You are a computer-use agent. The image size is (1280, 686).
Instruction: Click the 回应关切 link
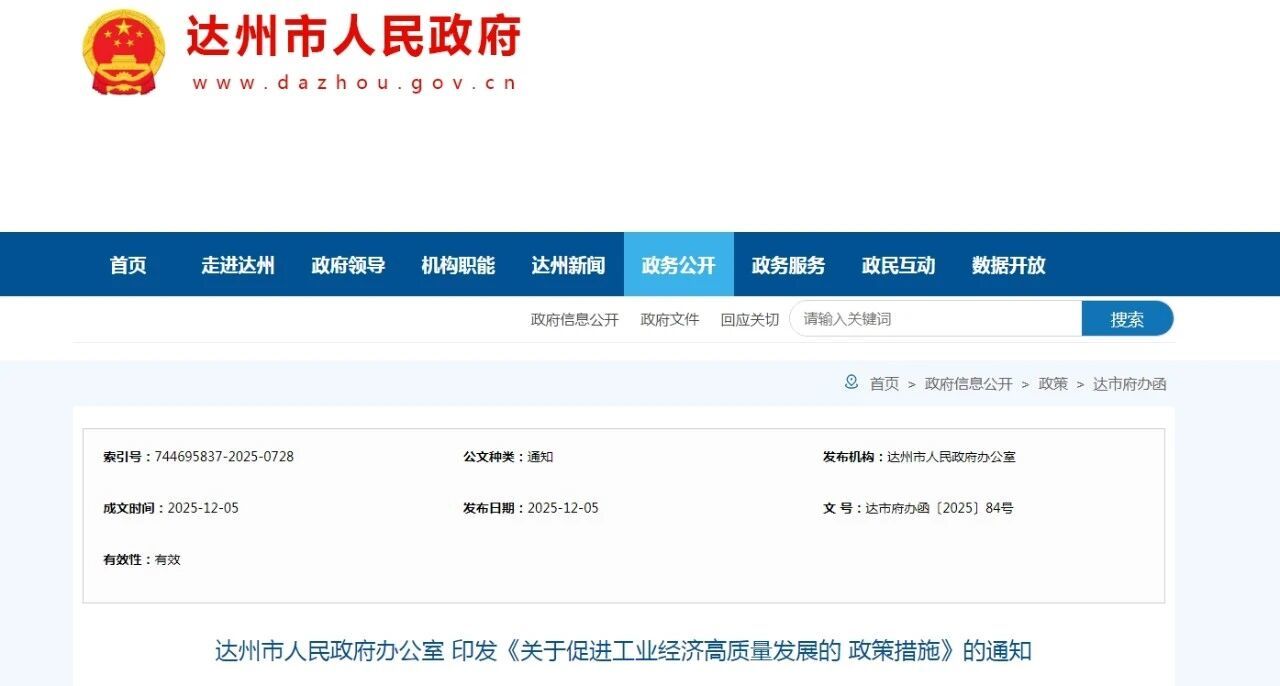749,320
